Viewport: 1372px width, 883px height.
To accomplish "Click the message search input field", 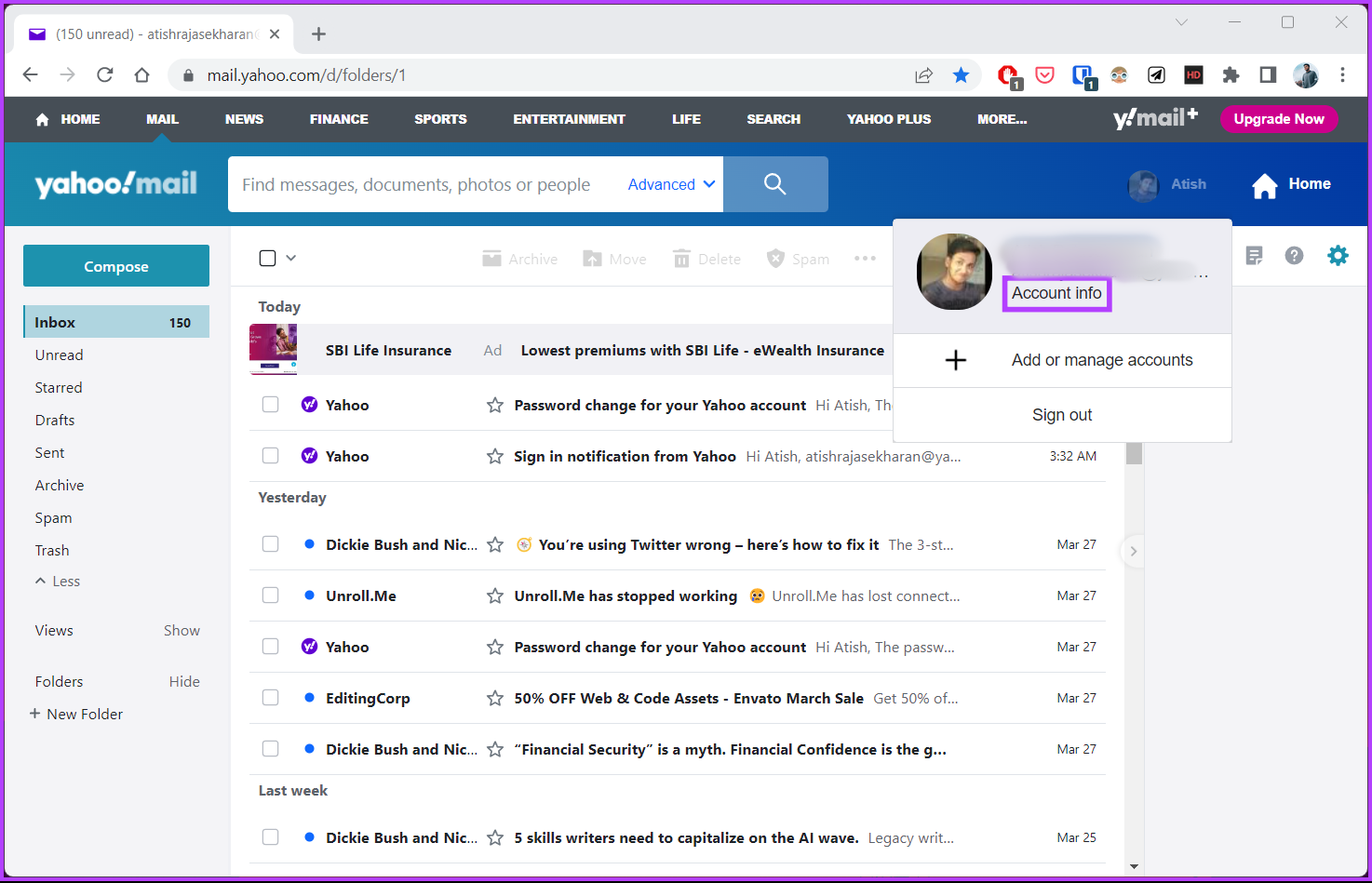I will [419, 183].
